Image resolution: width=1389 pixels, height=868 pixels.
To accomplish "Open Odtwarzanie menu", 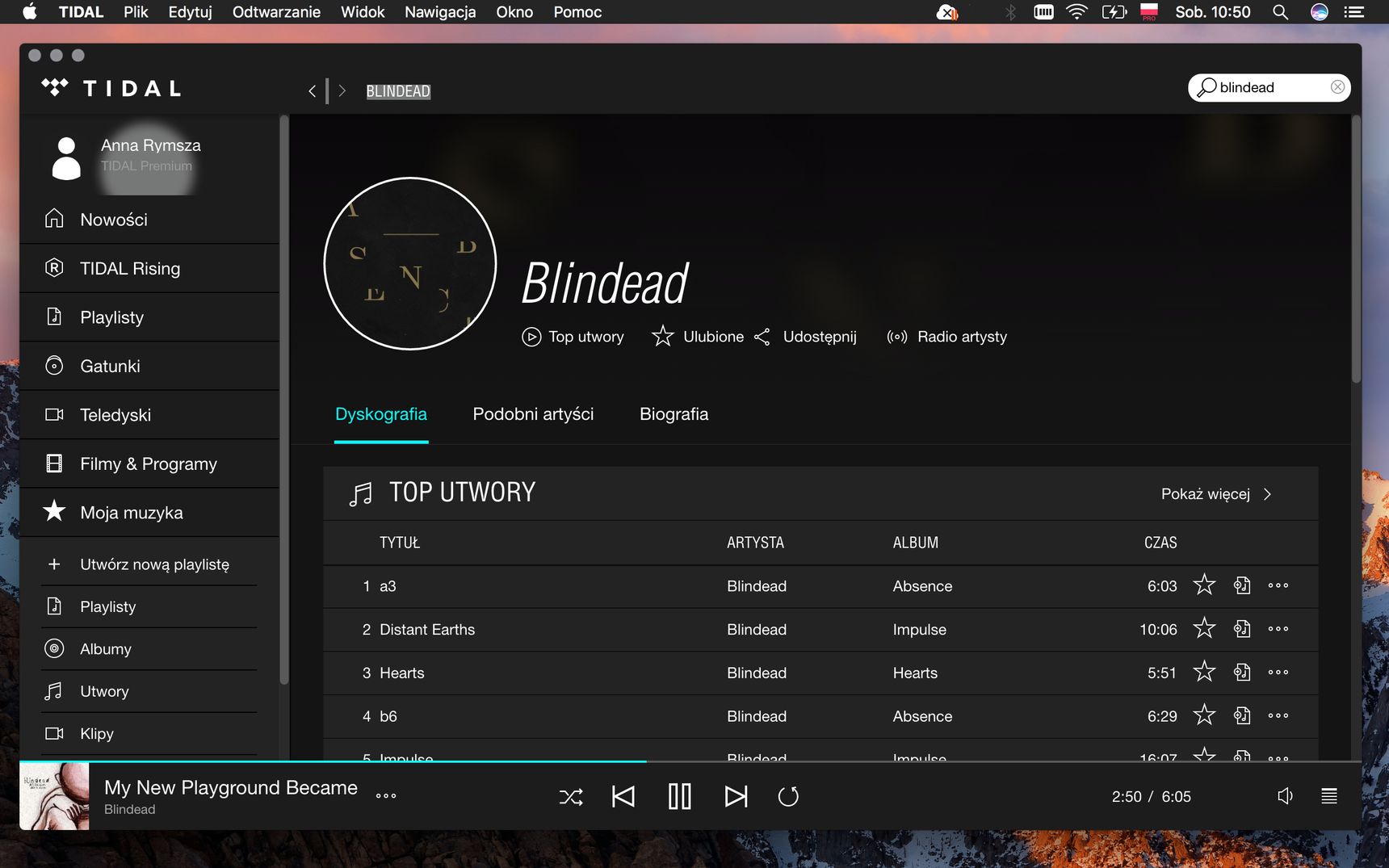I will (276, 12).
